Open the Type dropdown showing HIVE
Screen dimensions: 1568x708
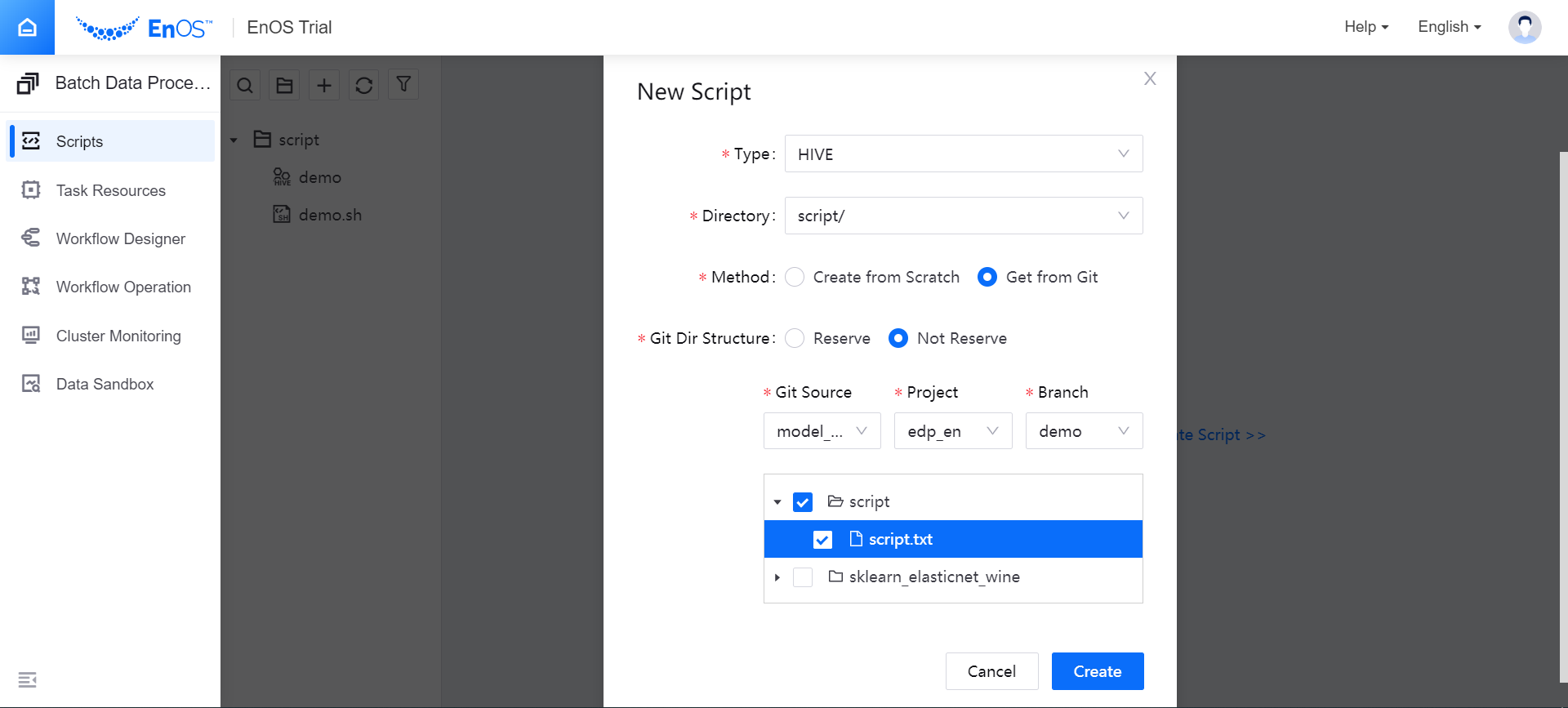[x=963, y=154]
